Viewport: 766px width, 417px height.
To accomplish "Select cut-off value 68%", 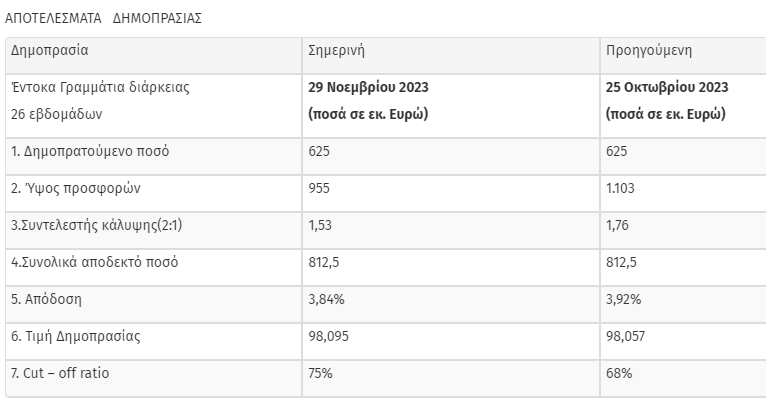I will pos(619,374).
